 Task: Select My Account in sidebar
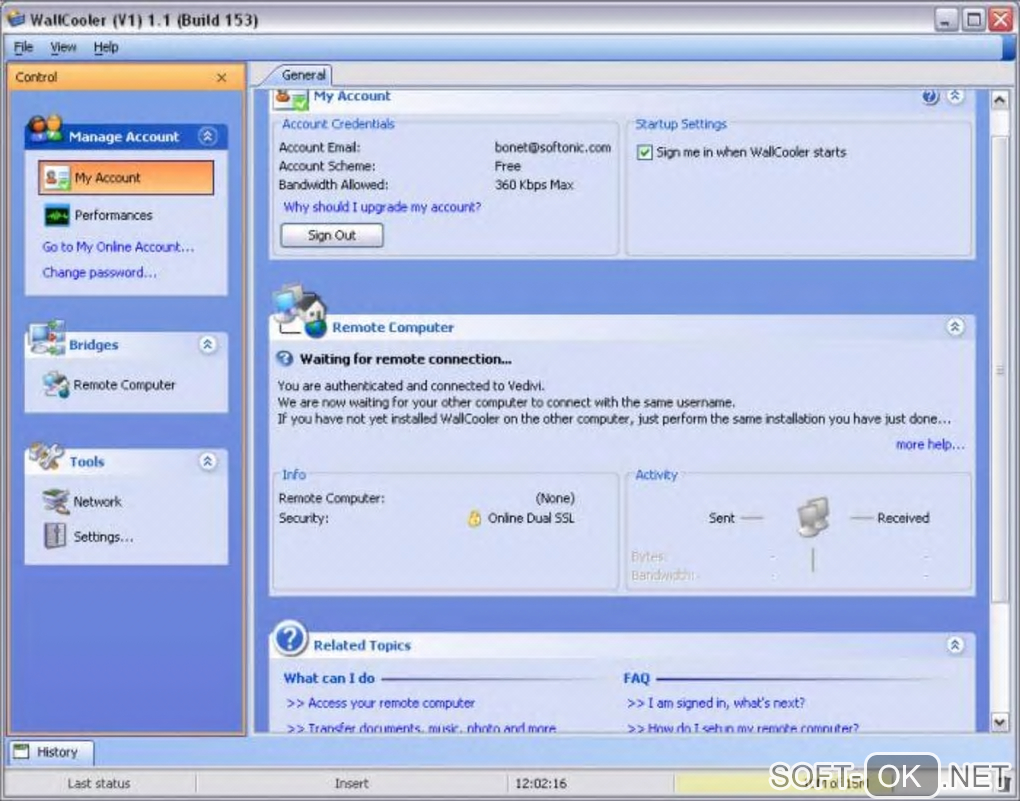(126, 178)
